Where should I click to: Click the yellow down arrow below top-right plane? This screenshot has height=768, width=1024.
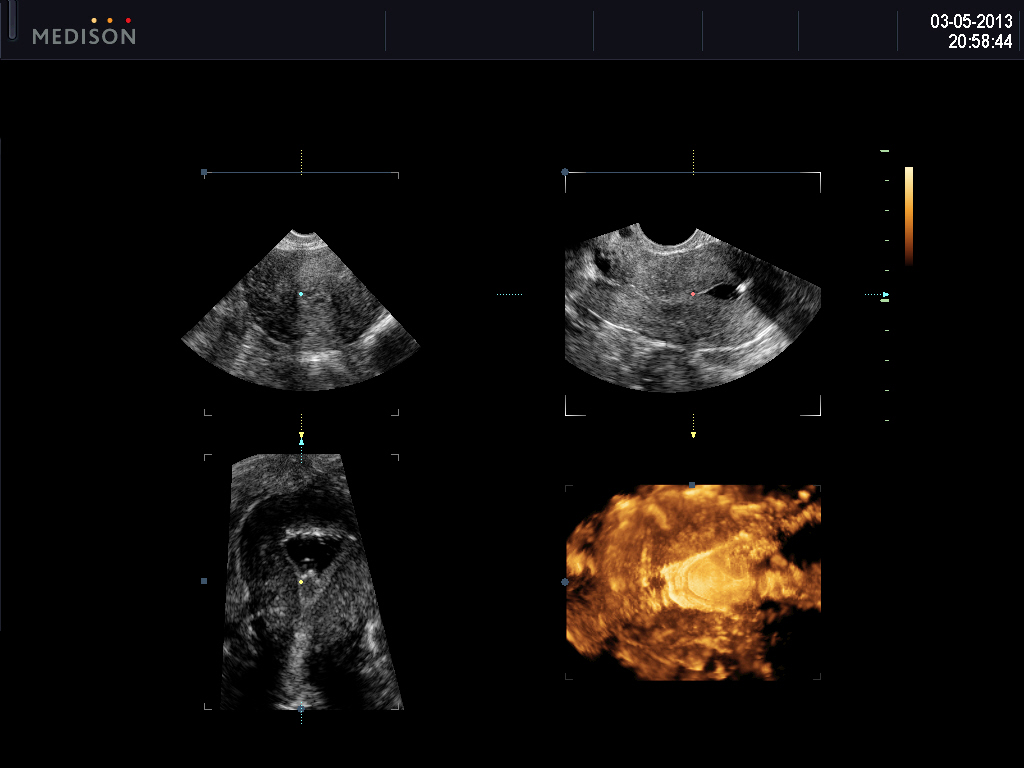click(693, 435)
